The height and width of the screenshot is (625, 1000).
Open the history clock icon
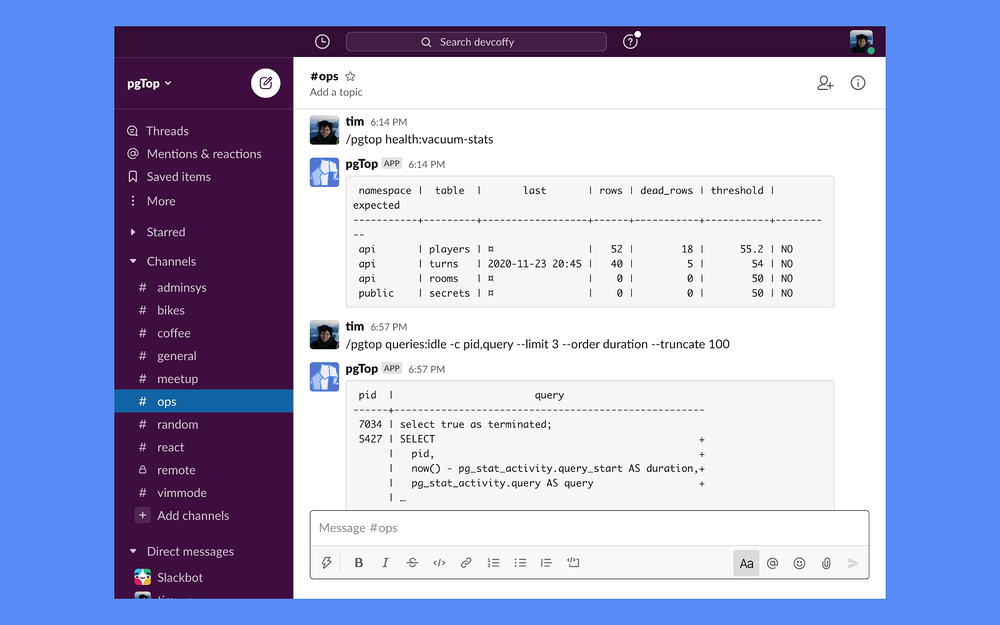tap(323, 42)
